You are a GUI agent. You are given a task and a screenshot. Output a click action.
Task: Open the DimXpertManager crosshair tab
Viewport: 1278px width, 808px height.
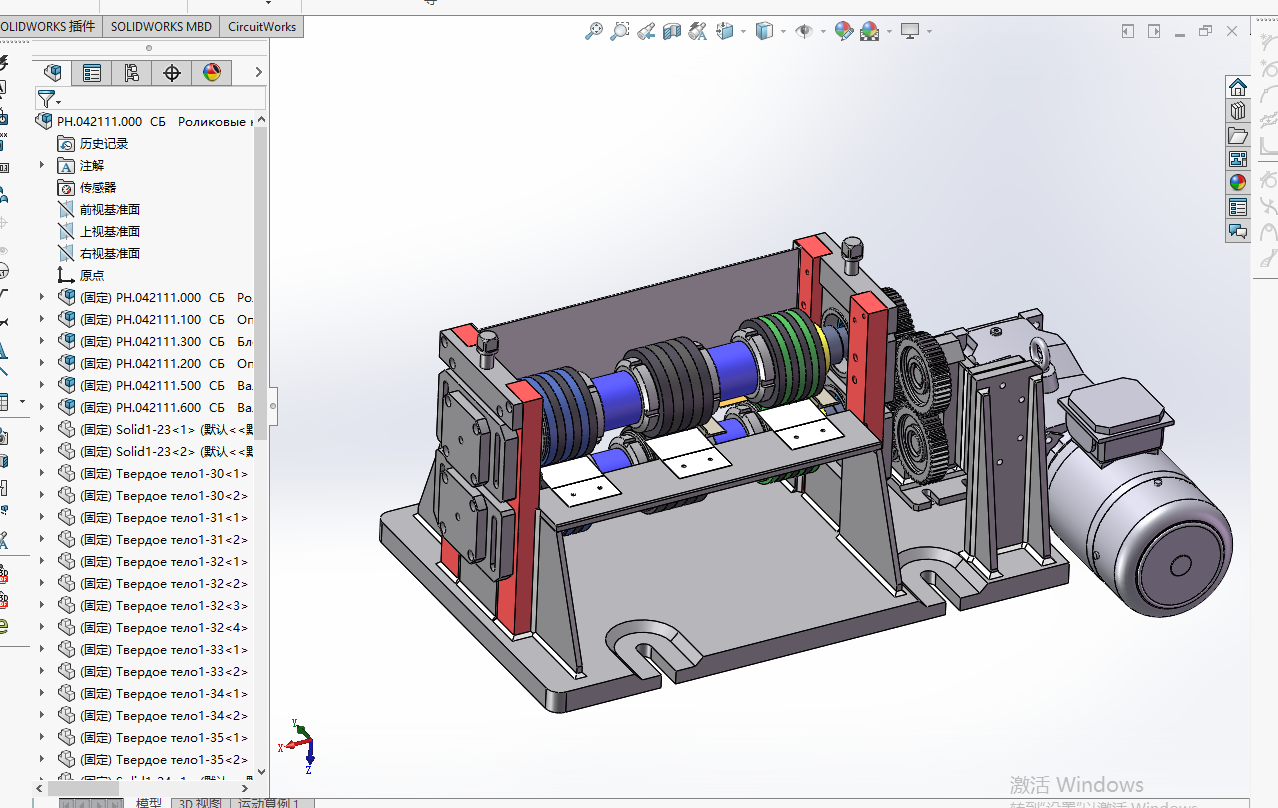coord(172,72)
